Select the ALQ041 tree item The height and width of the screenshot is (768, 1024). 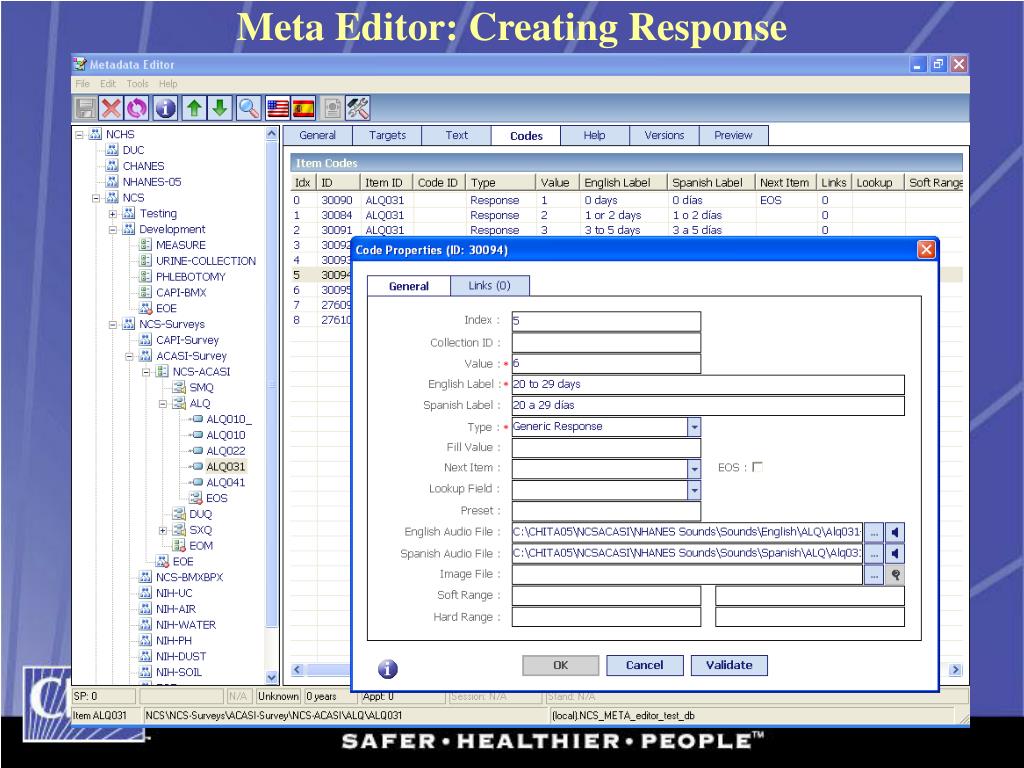[225, 483]
